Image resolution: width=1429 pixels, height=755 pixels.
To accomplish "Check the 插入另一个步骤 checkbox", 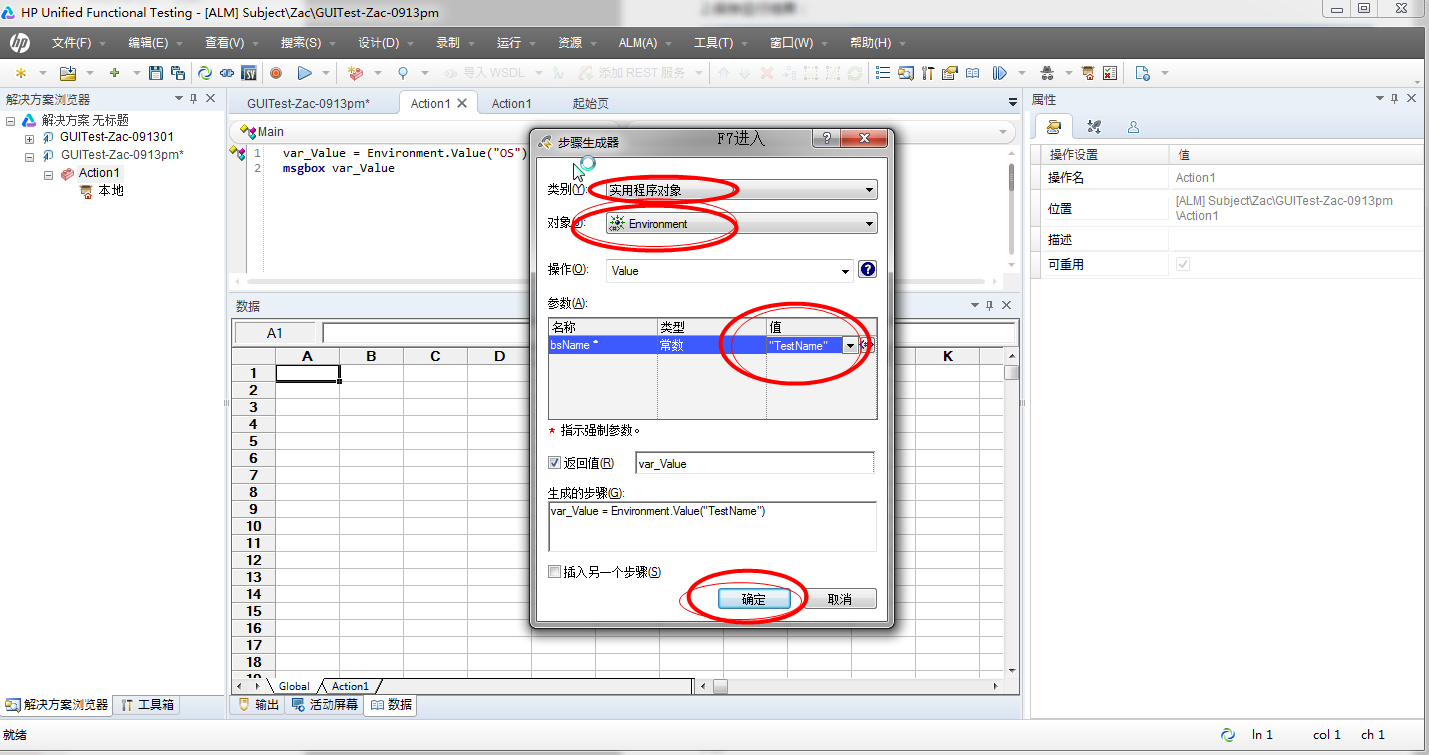I will coord(555,572).
